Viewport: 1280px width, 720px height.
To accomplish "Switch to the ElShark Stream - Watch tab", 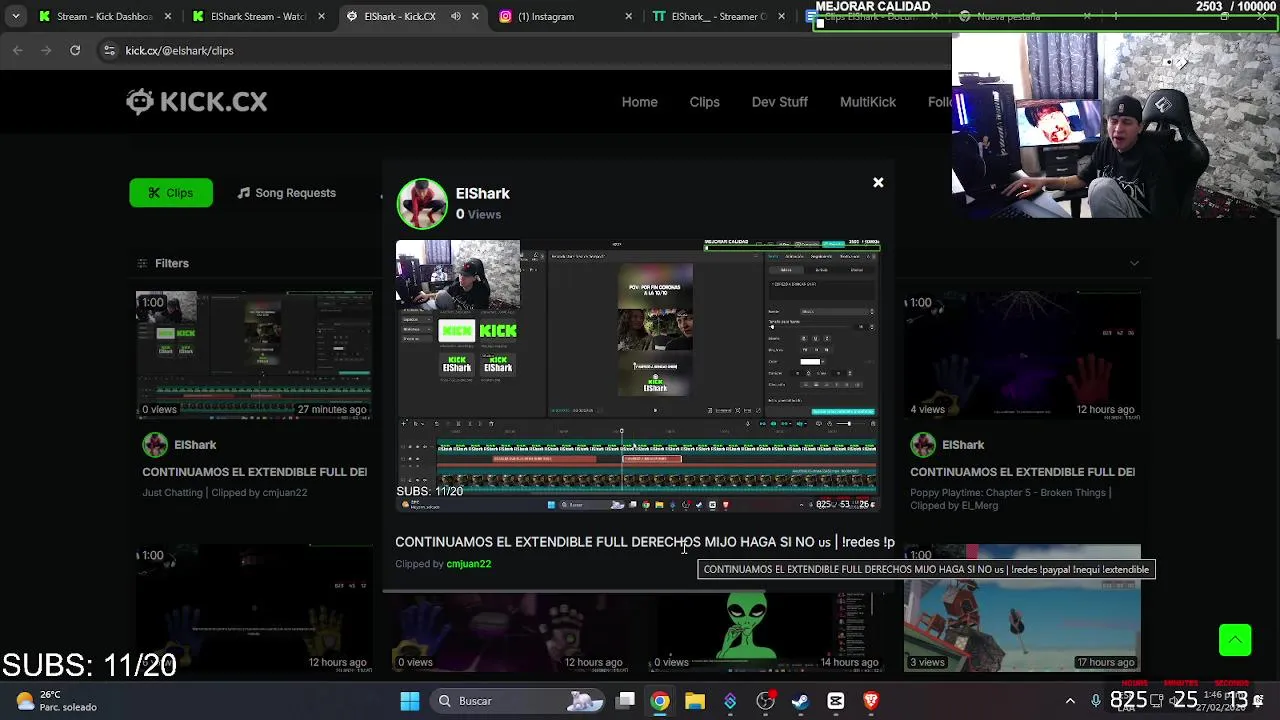I will click(258, 16).
